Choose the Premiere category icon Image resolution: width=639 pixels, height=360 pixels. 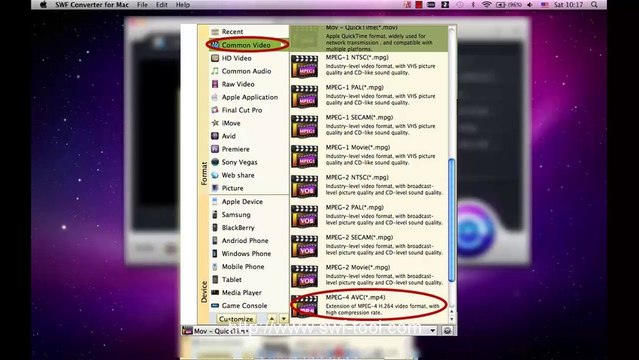215,149
